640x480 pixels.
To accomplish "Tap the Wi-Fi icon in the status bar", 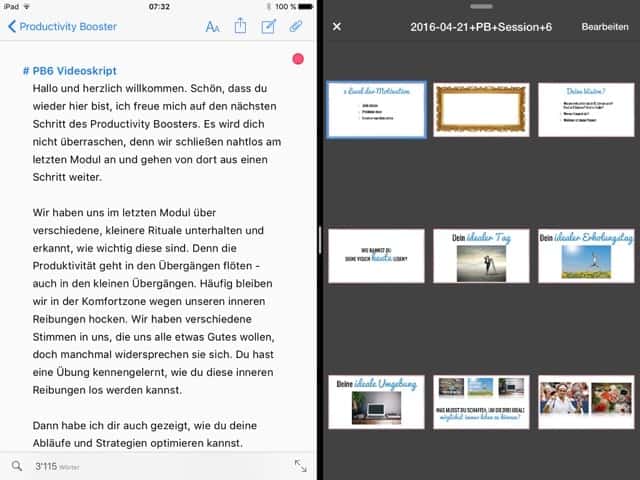I will [x=27, y=7].
